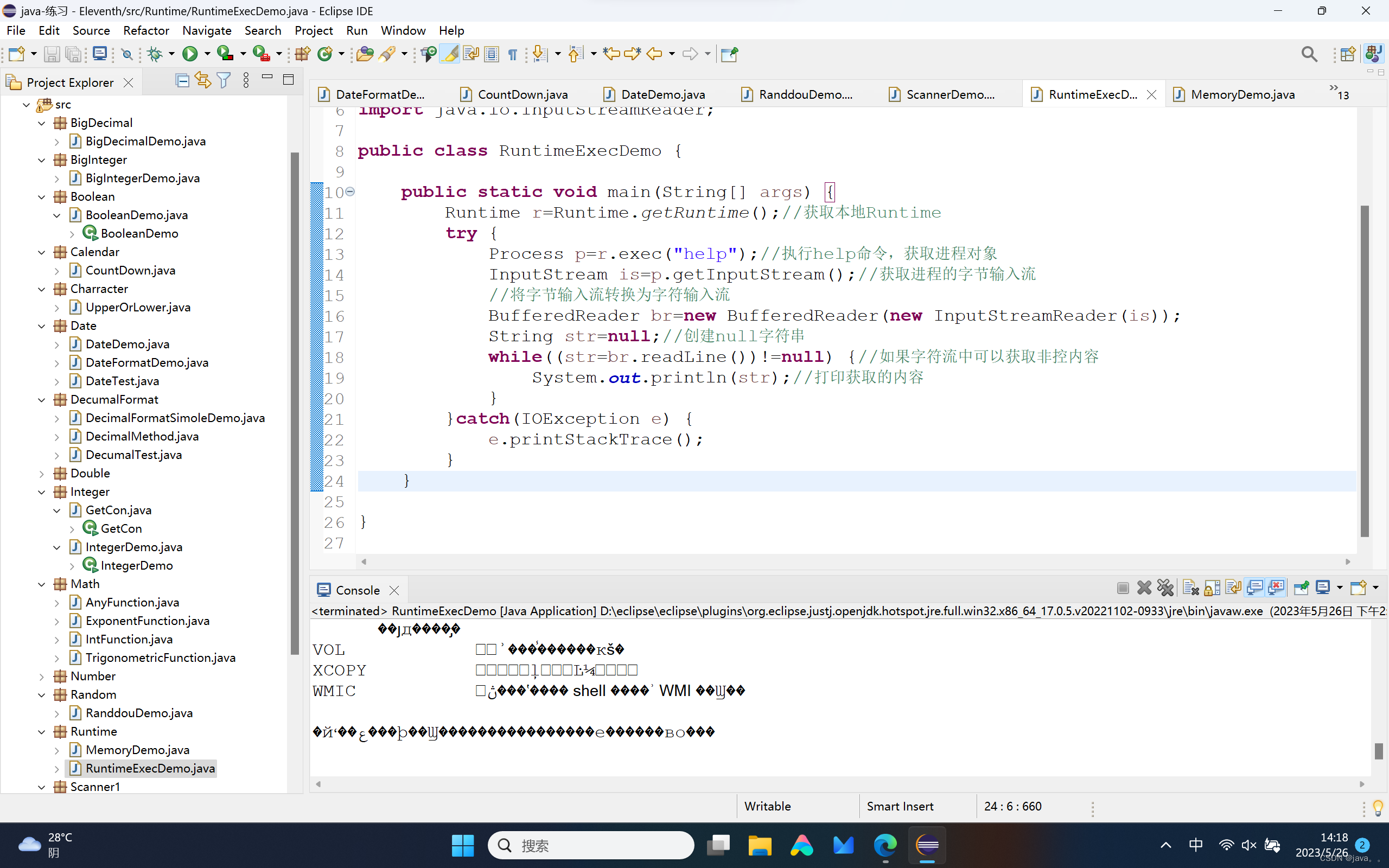Screen dimensions: 1389x868
Task: Open MemoryDemo.java in the Runtime package
Action: coord(137,750)
